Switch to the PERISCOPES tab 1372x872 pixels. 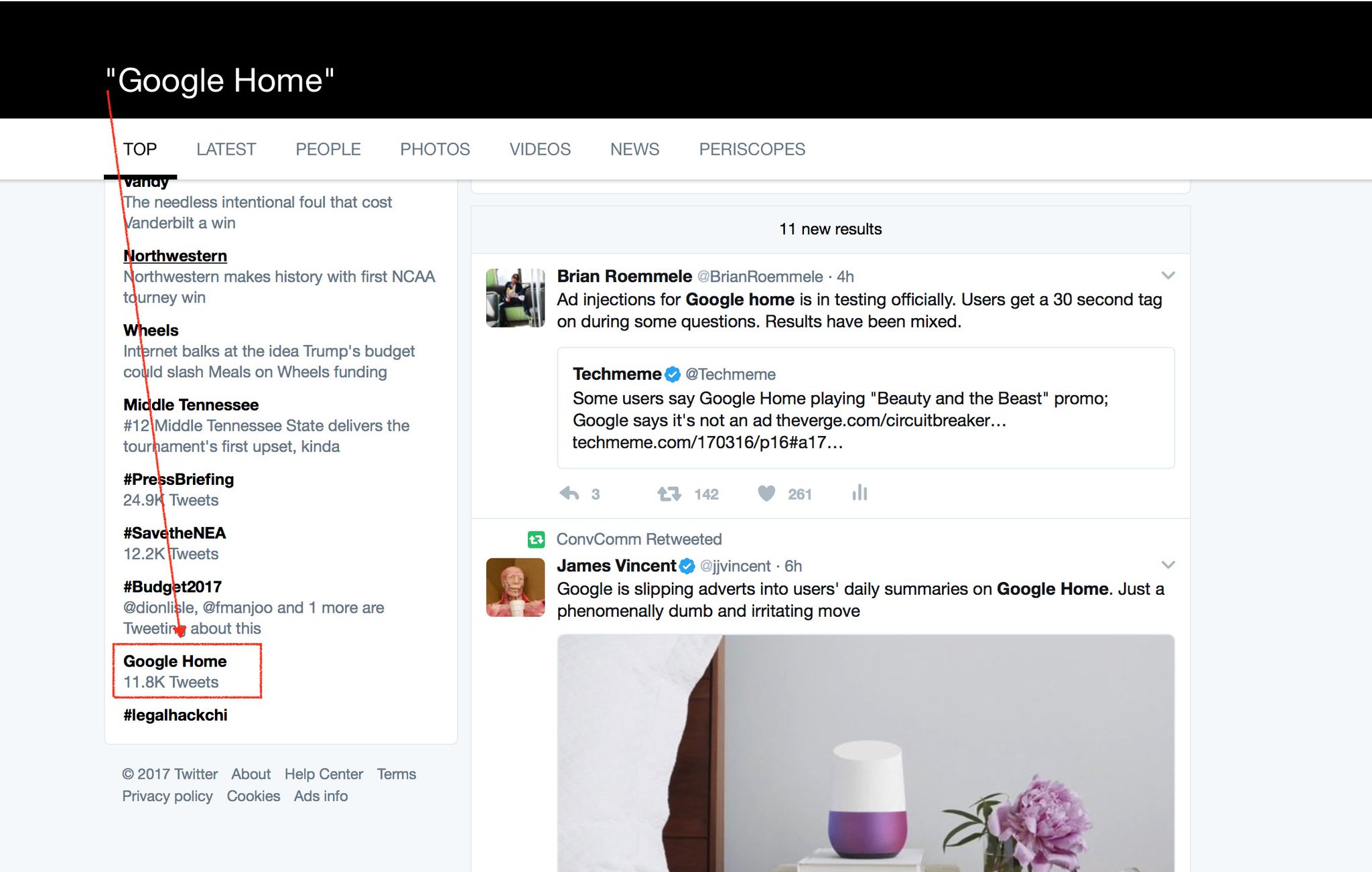(752, 149)
